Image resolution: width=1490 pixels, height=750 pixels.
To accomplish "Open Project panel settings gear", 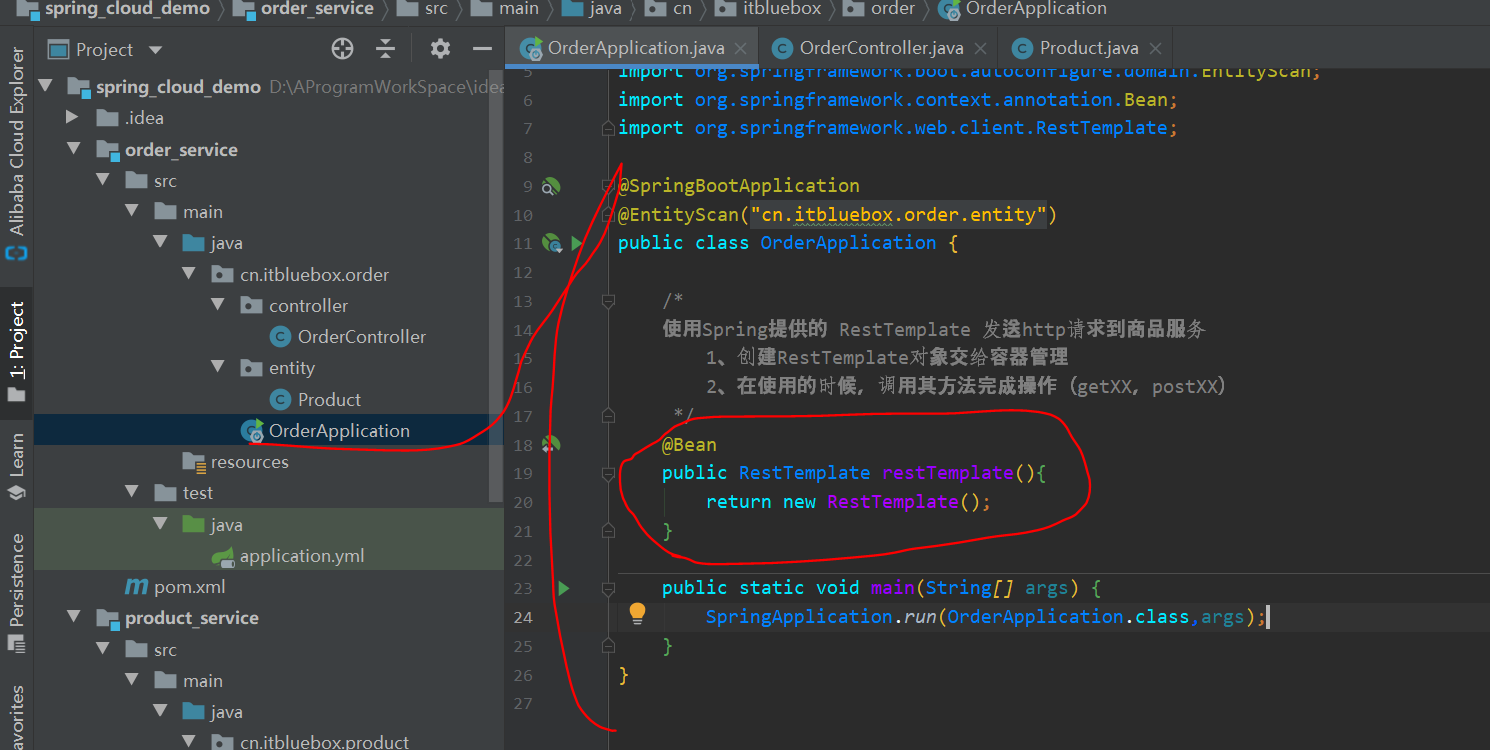I will pyautogui.click(x=440, y=49).
